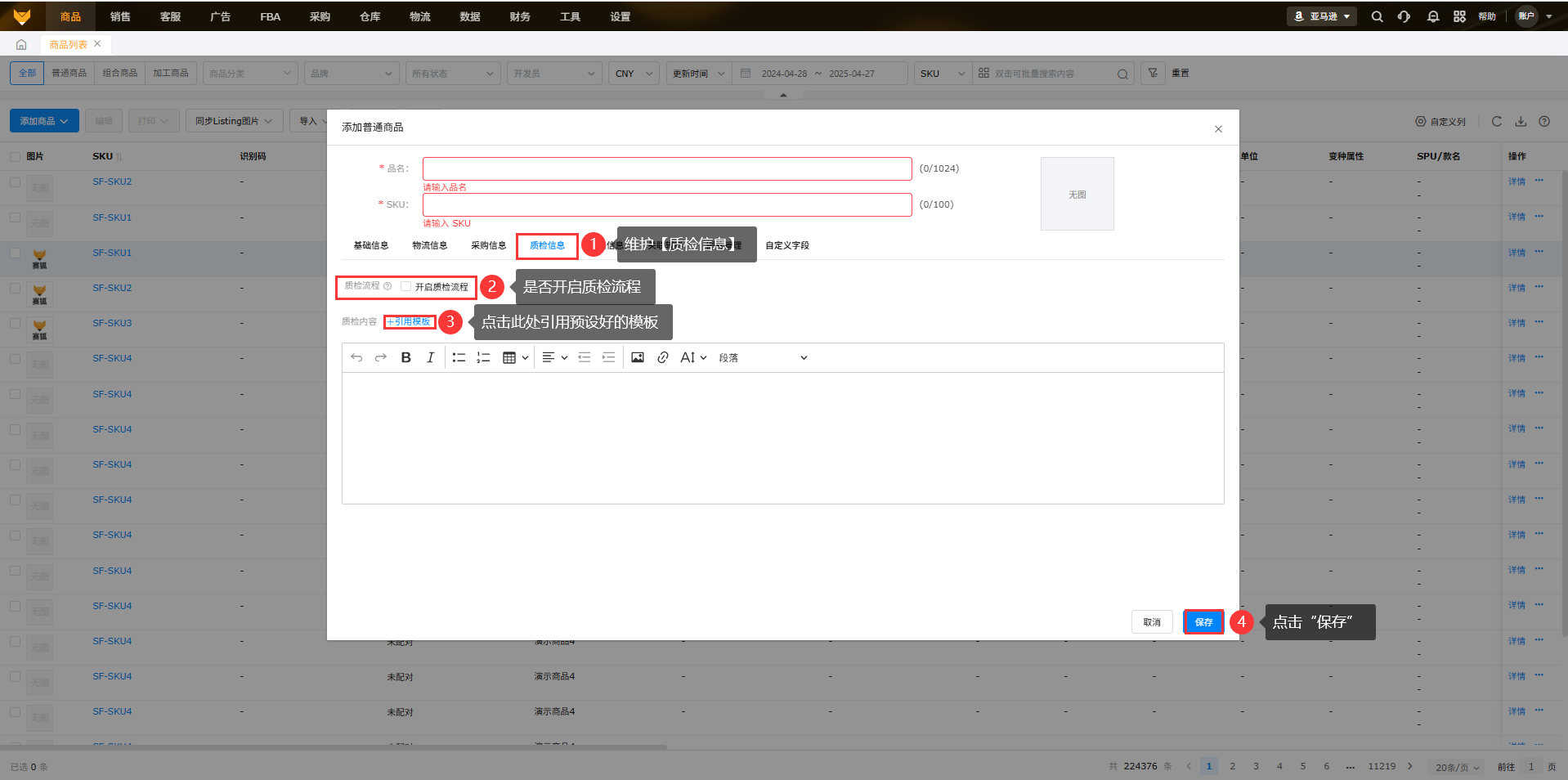Check the SF-SKU3 row checkbox
The height and width of the screenshot is (780, 1568).
(x=15, y=324)
